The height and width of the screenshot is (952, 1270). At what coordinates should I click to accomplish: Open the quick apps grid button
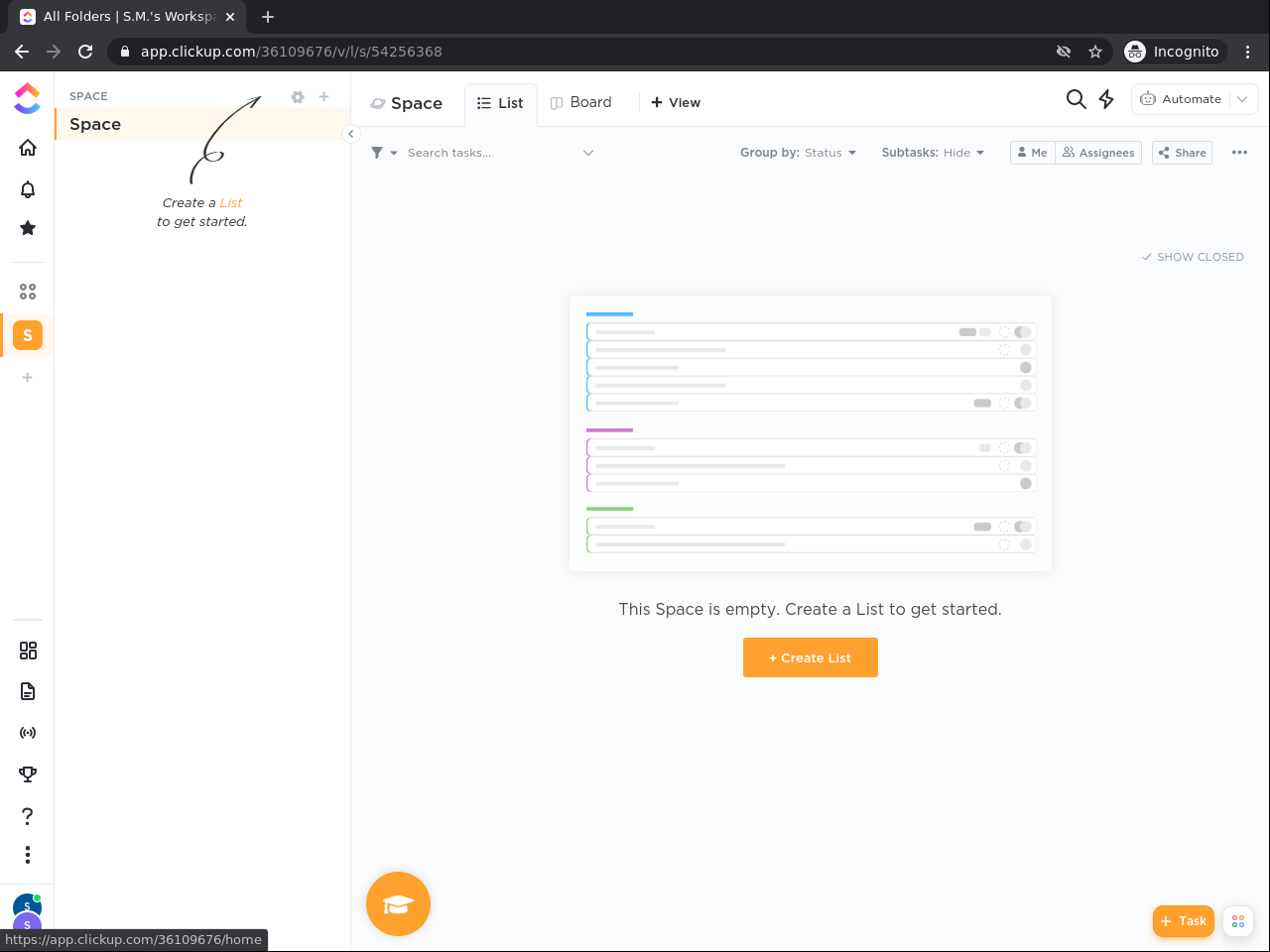pos(1238,921)
